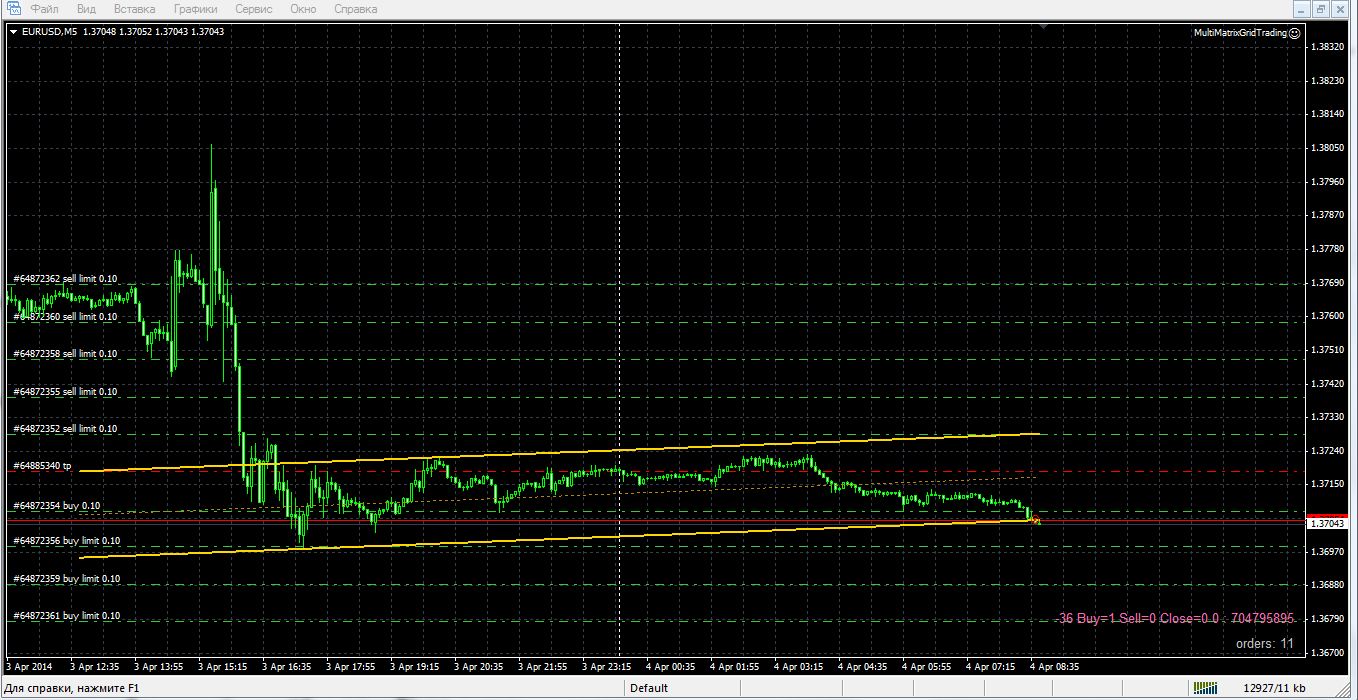Click the 3 Apr 2014 time label
Viewport: 1358px width, 700px height.
pyautogui.click(x=29, y=666)
